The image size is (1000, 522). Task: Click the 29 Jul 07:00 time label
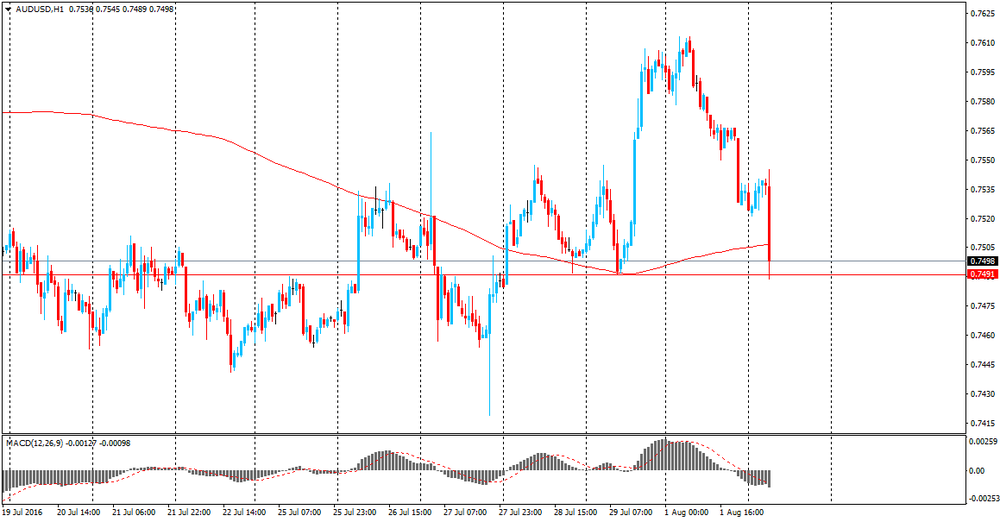point(631,512)
